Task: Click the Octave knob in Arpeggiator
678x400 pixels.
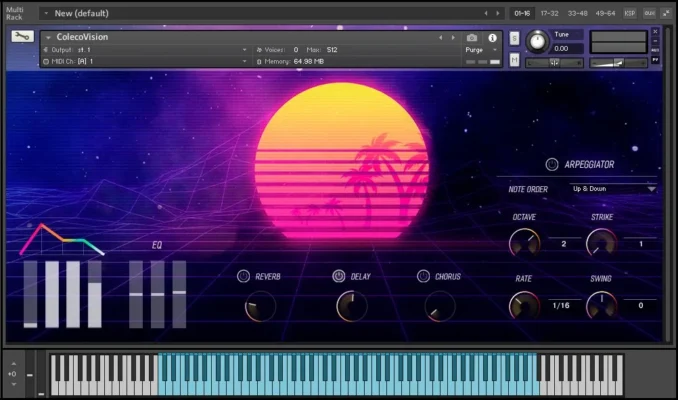Action: [524, 243]
